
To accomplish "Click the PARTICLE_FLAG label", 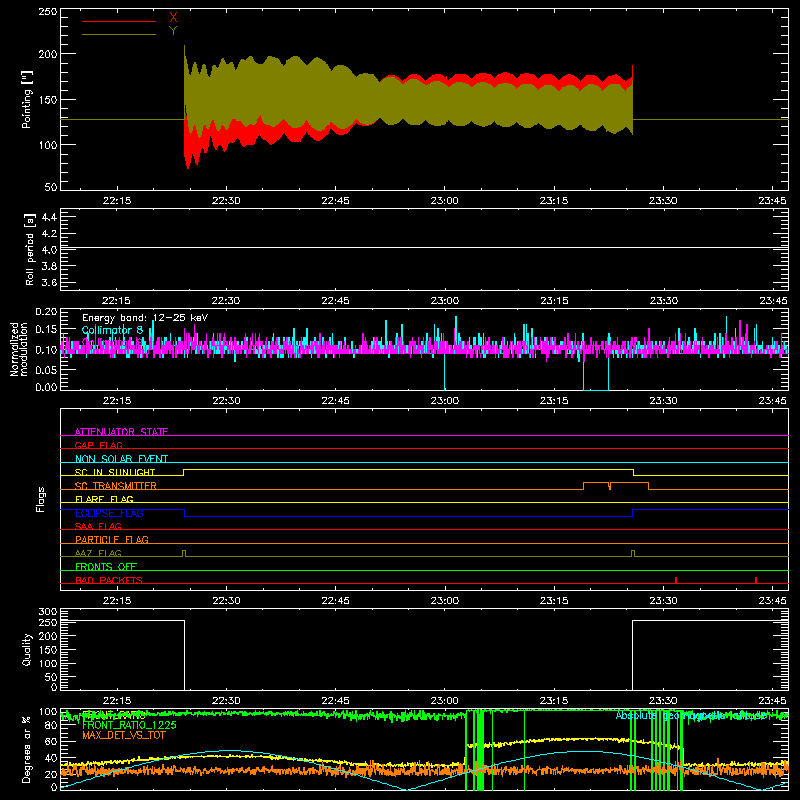I will point(112,539).
